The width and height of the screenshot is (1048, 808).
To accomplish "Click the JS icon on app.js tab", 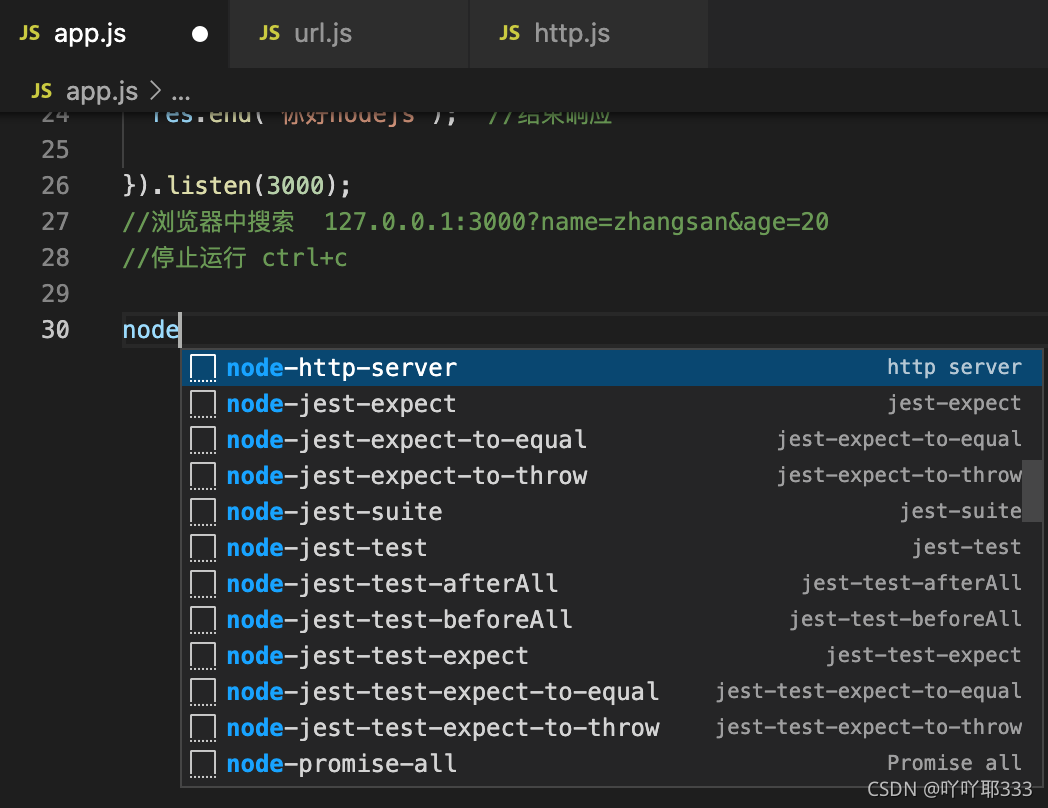I will pyautogui.click(x=29, y=33).
